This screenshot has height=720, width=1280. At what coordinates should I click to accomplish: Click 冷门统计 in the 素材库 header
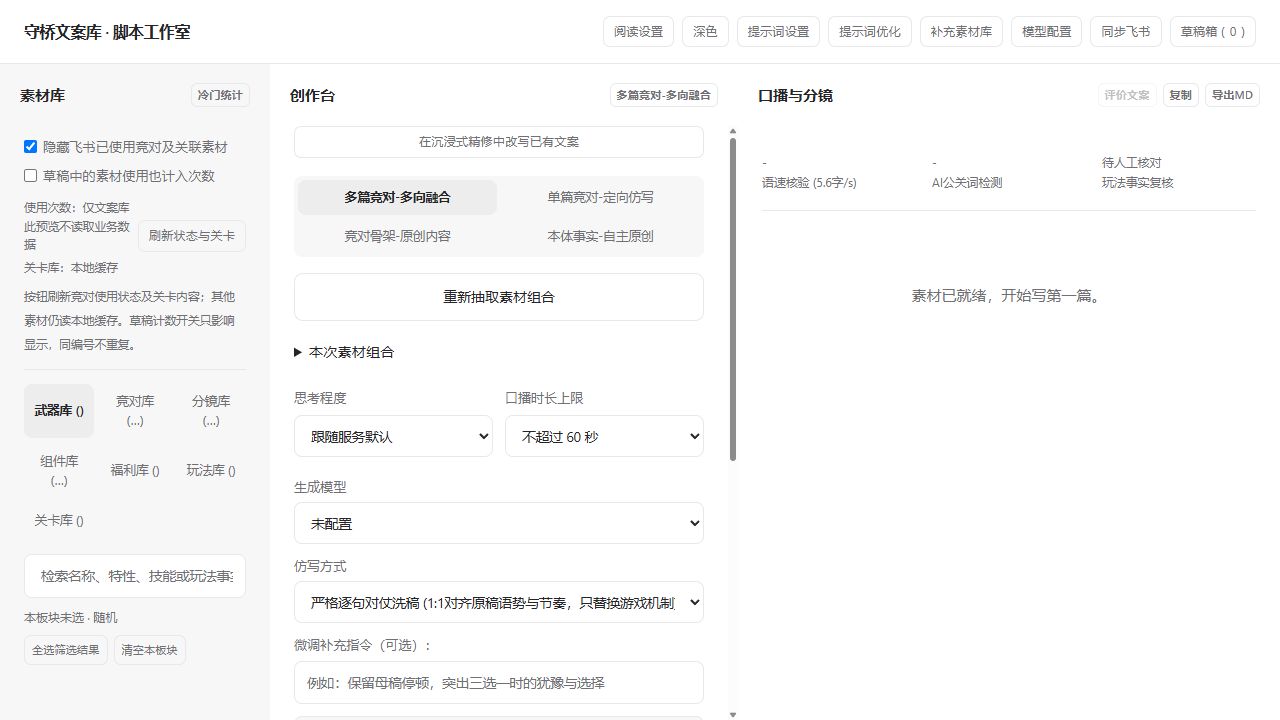point(220,95)
